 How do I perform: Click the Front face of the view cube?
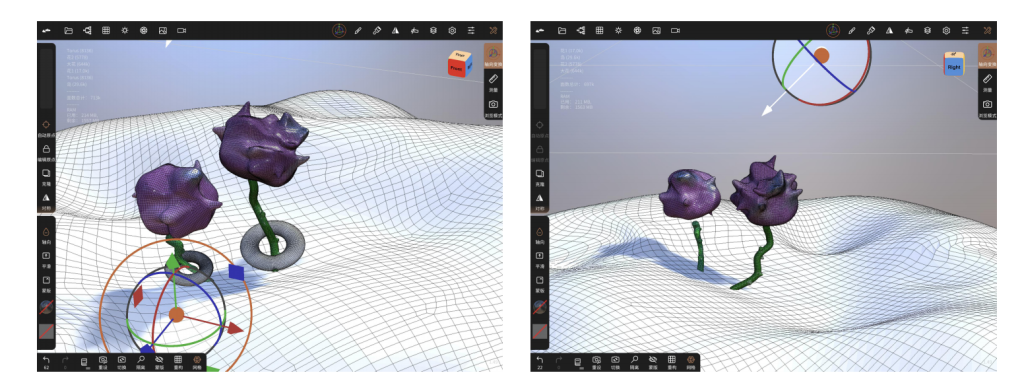[x=456, y=67]
